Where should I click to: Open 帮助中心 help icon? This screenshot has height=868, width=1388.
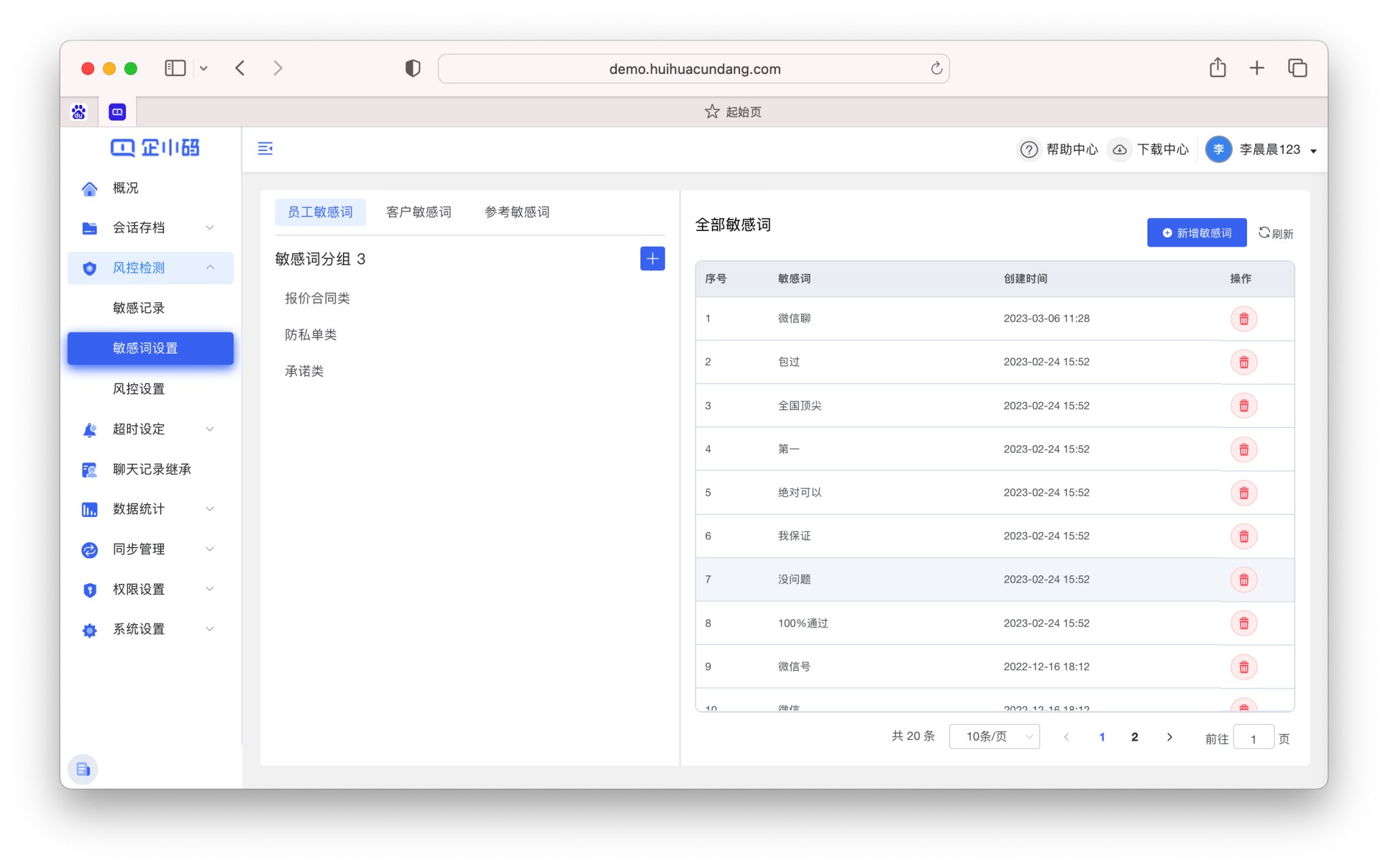[1028, 149]
